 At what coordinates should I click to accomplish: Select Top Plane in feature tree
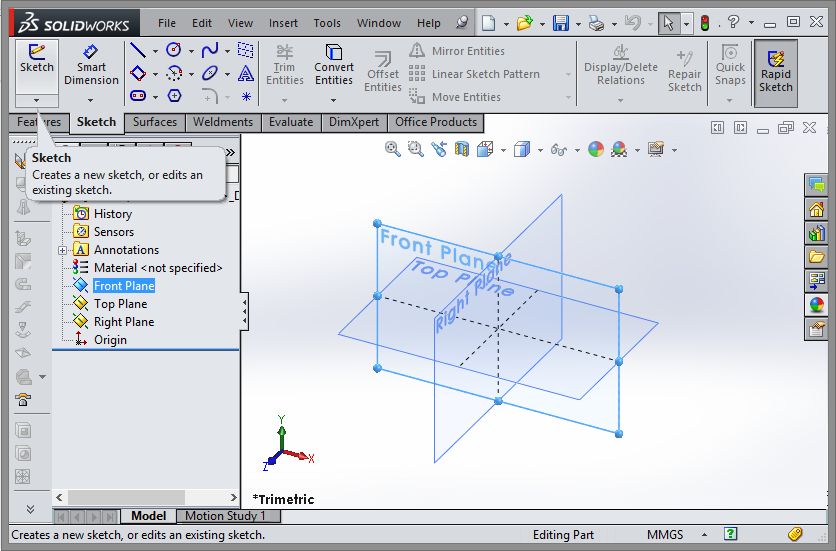point(120,304)
